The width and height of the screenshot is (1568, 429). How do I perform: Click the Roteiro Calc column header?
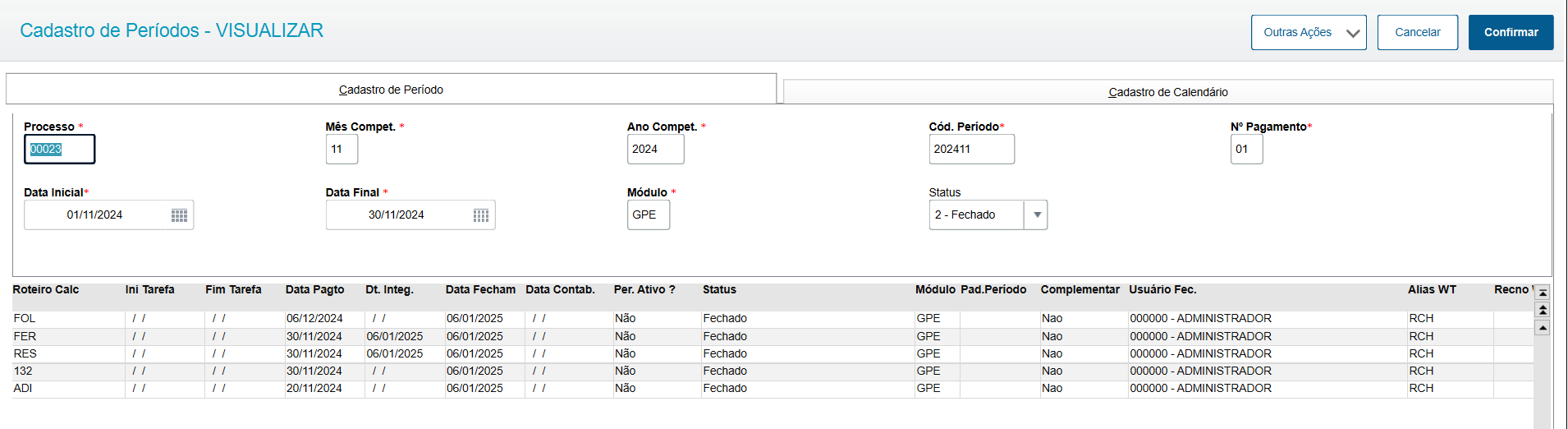pyautogui.click(x=46, y=289)
